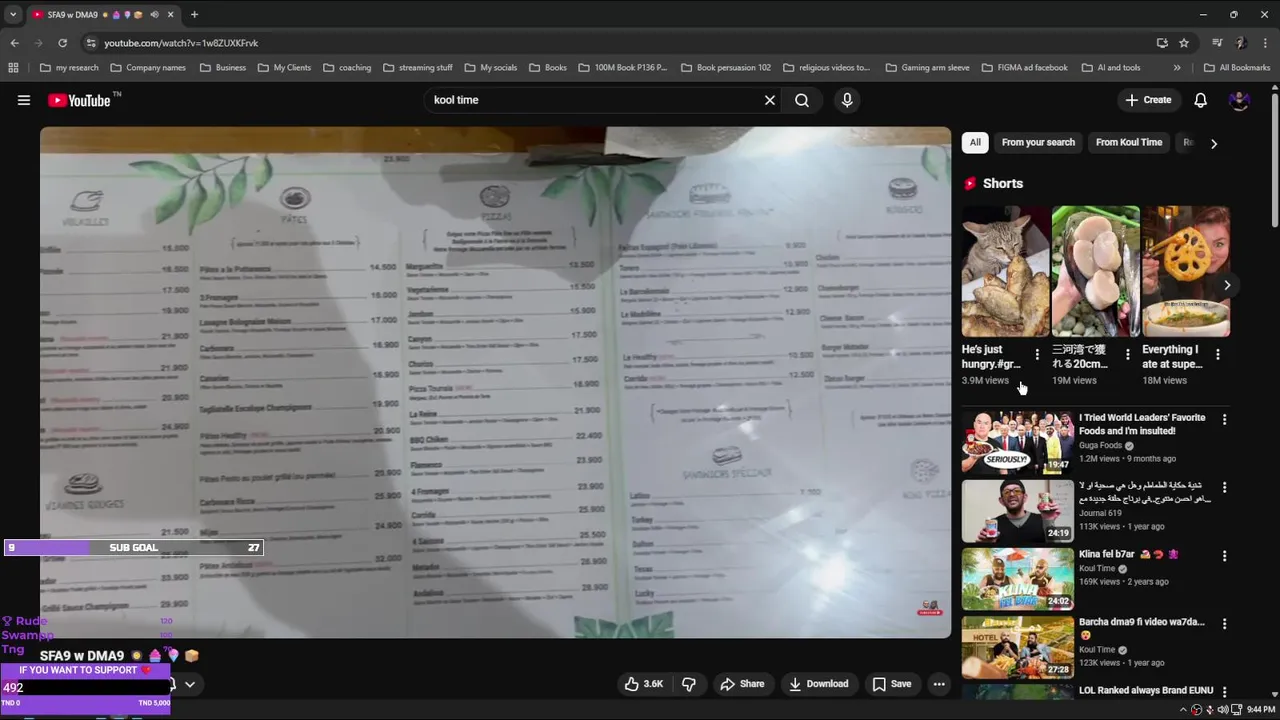Viewport: 1280px width, 720px height.
Task: Click the video player showing the menu
Action: click(x=496, y=382)
